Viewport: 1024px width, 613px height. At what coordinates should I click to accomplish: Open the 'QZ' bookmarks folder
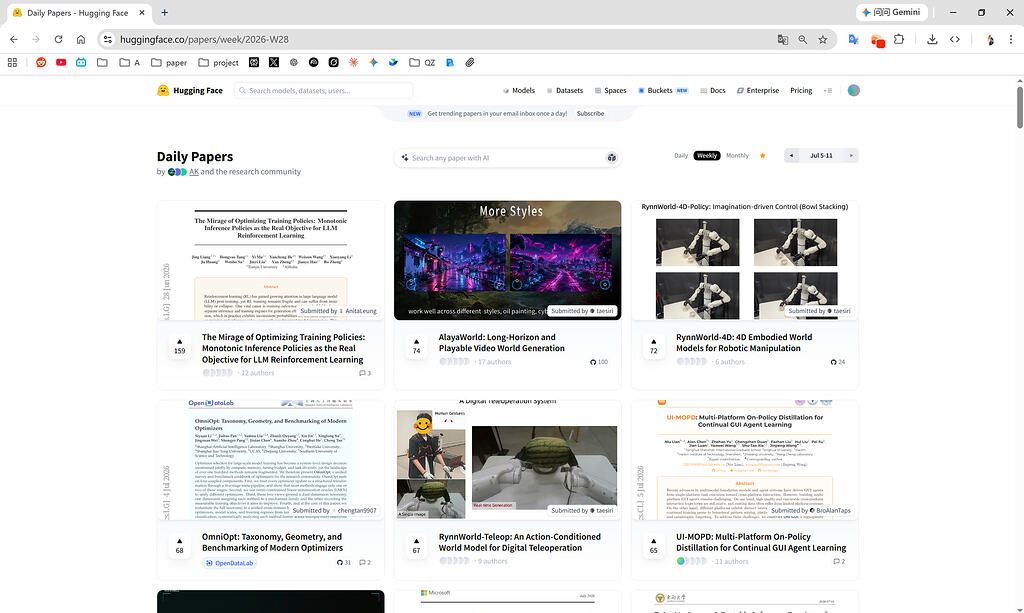[x=422, y=63]
